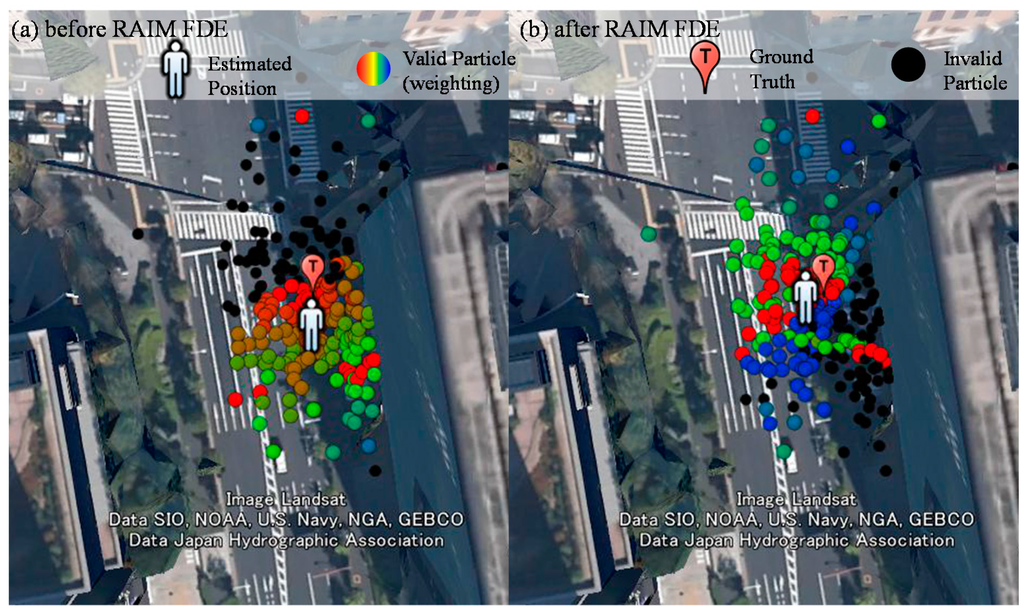Click the isolated black particle far left in panel (a)
The height and width of the screenshot is (616, 1024).
click(x=138, y=233)
